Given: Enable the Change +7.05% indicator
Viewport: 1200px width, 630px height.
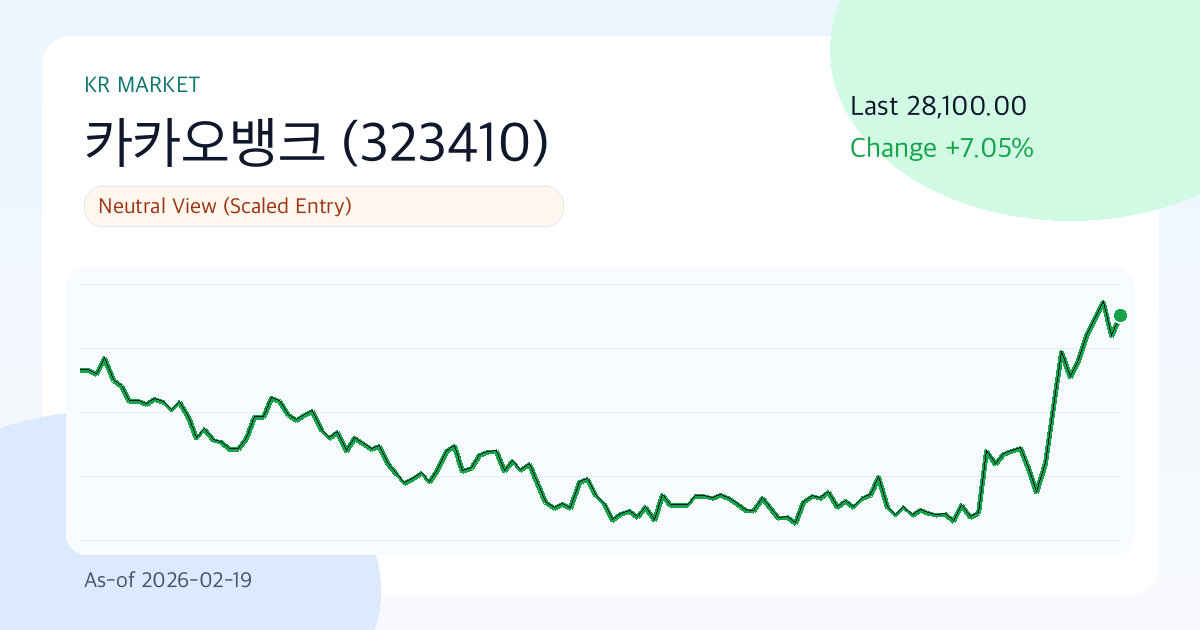Looking at the screenshot, I should [x=941, y=147].
